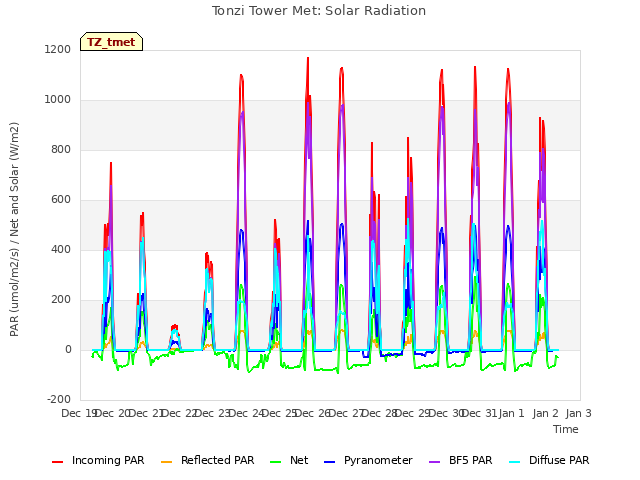The image size is (640, 480).
Task: Click the red Incoming PAR legend swatch
Action: [58, 462]
